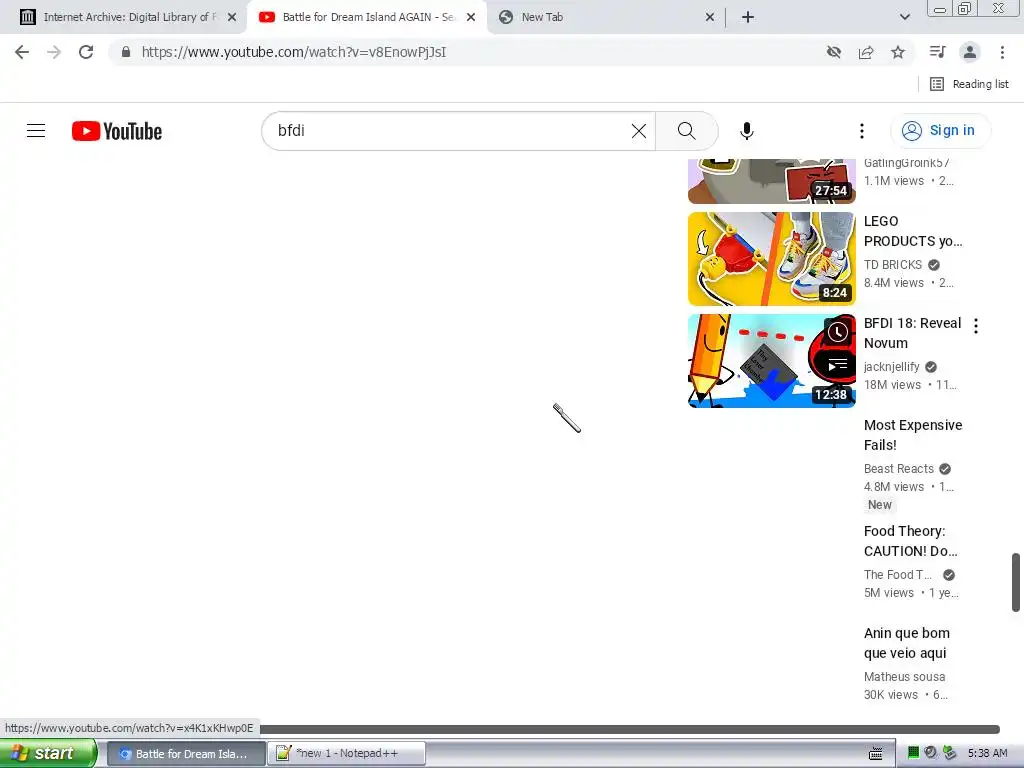The width and height of the screenshot is (1024, 768).
Task: Reload the YouTube page
Action: click(86, 52)
